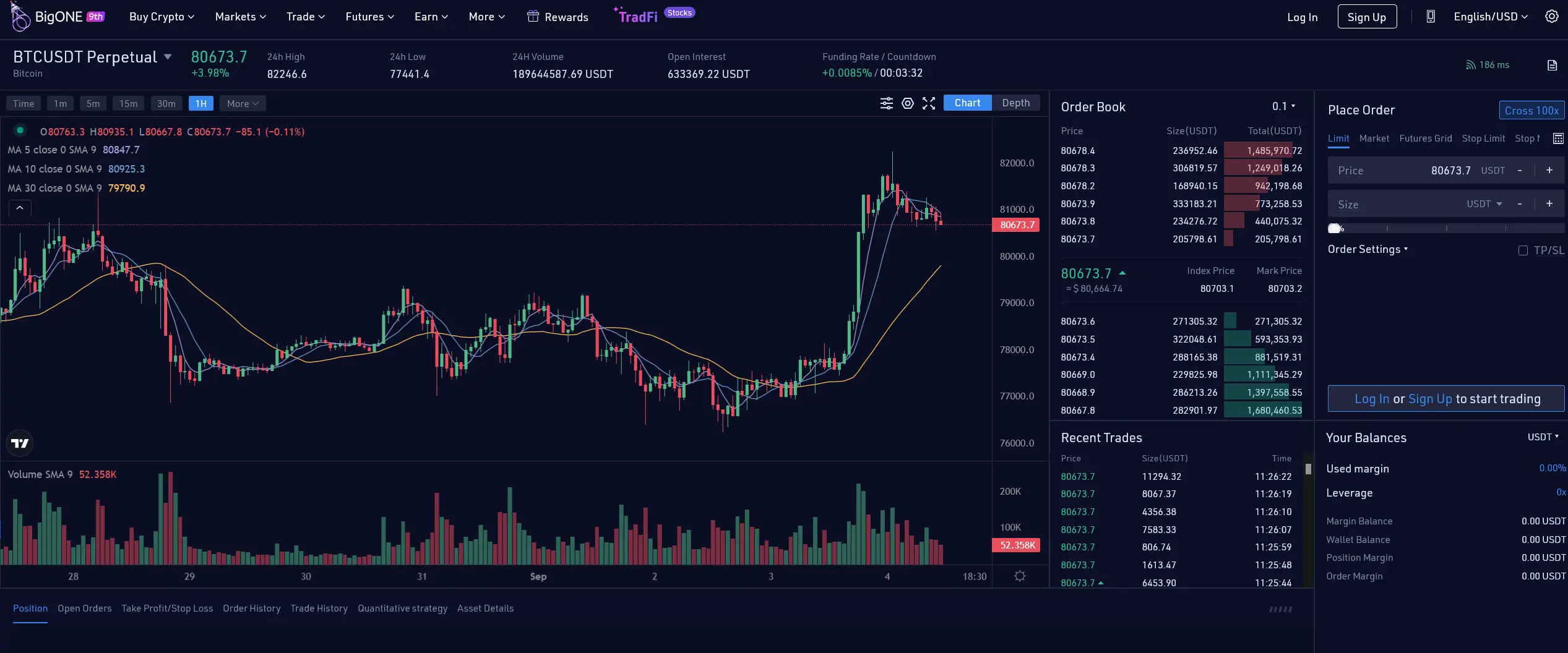Collapse the chart indicator legend
Image resolution: width=1568 pixels, height=653 pixels.
20,208
